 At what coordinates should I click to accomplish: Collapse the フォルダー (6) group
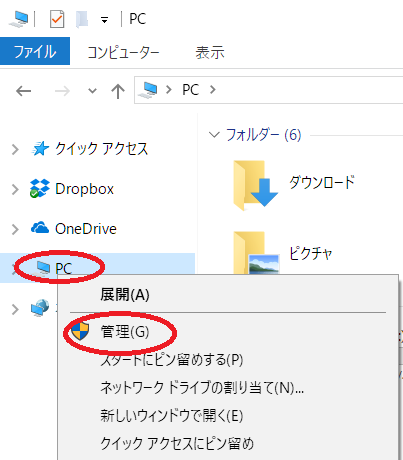click(214, 135)
